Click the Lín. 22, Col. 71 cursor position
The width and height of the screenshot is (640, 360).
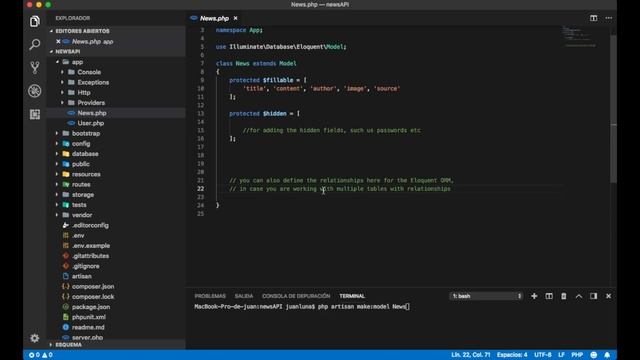click(x=470, y=355)
